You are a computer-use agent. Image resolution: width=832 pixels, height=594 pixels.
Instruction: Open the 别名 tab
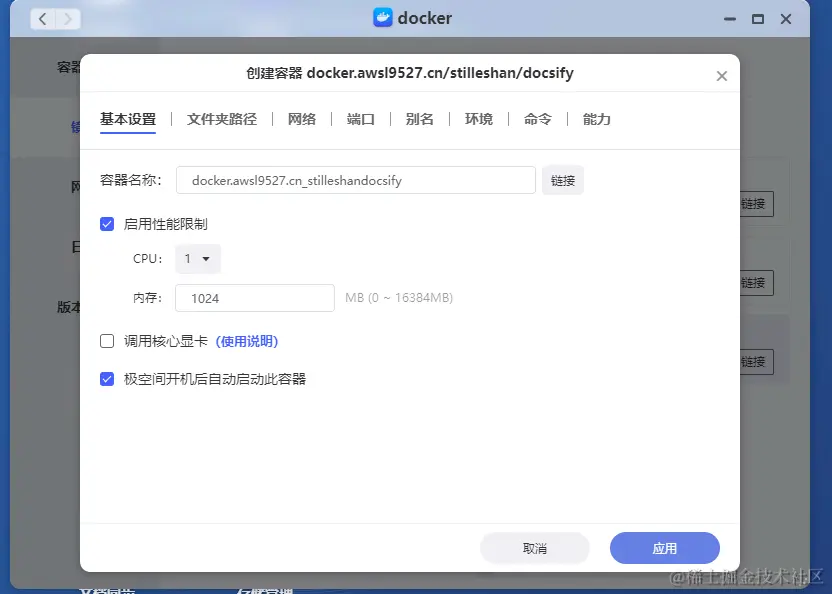coord(420,119)
